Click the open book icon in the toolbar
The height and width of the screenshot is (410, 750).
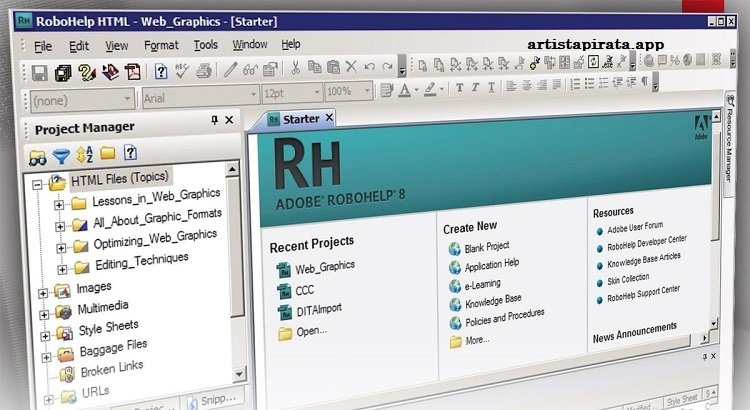click(x=110, y=72)
